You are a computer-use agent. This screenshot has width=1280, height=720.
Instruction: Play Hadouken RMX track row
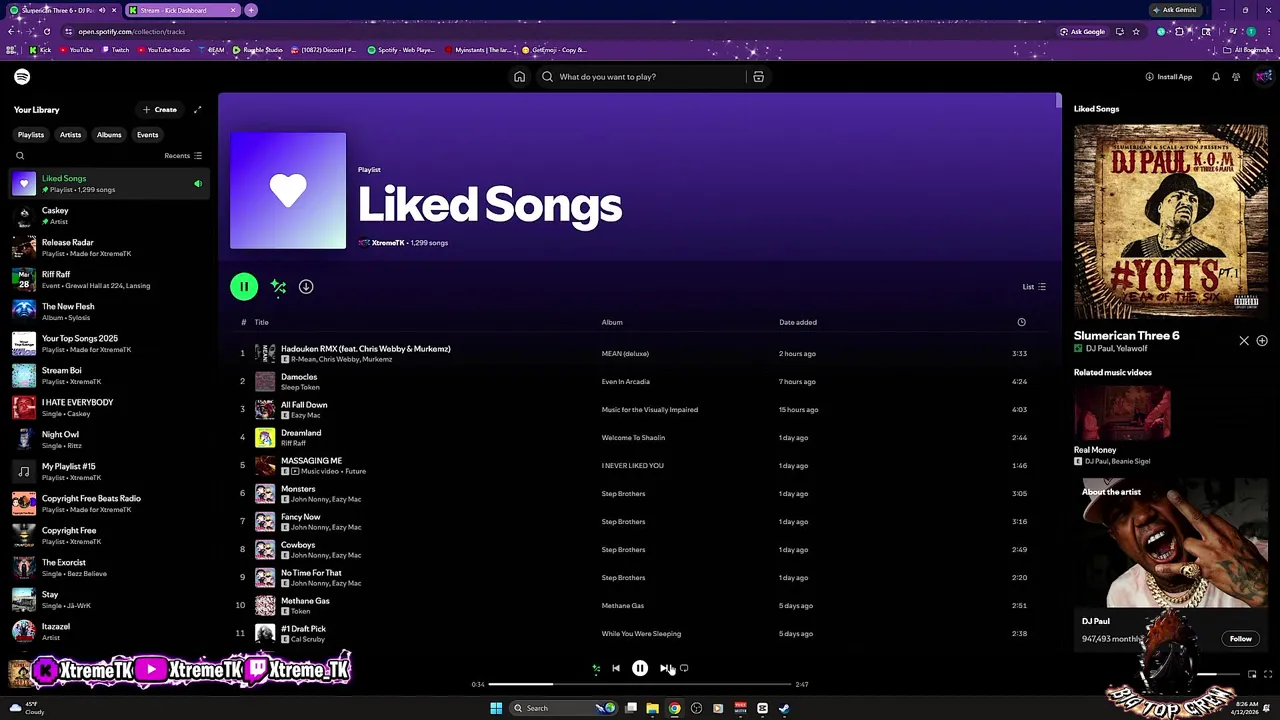pyautogui.click(x=640, y=354)
